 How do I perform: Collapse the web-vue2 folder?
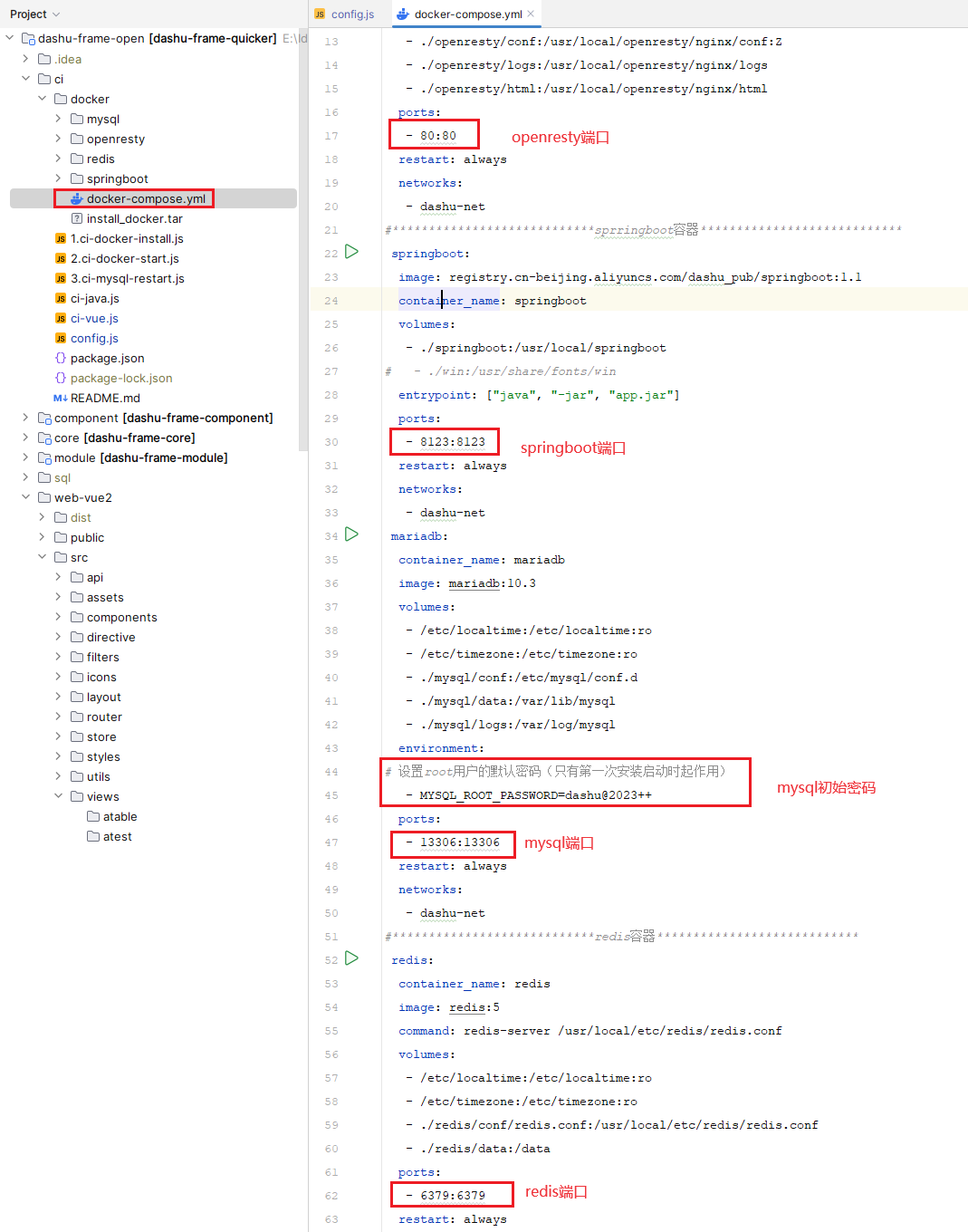click(x=25, y=497)
